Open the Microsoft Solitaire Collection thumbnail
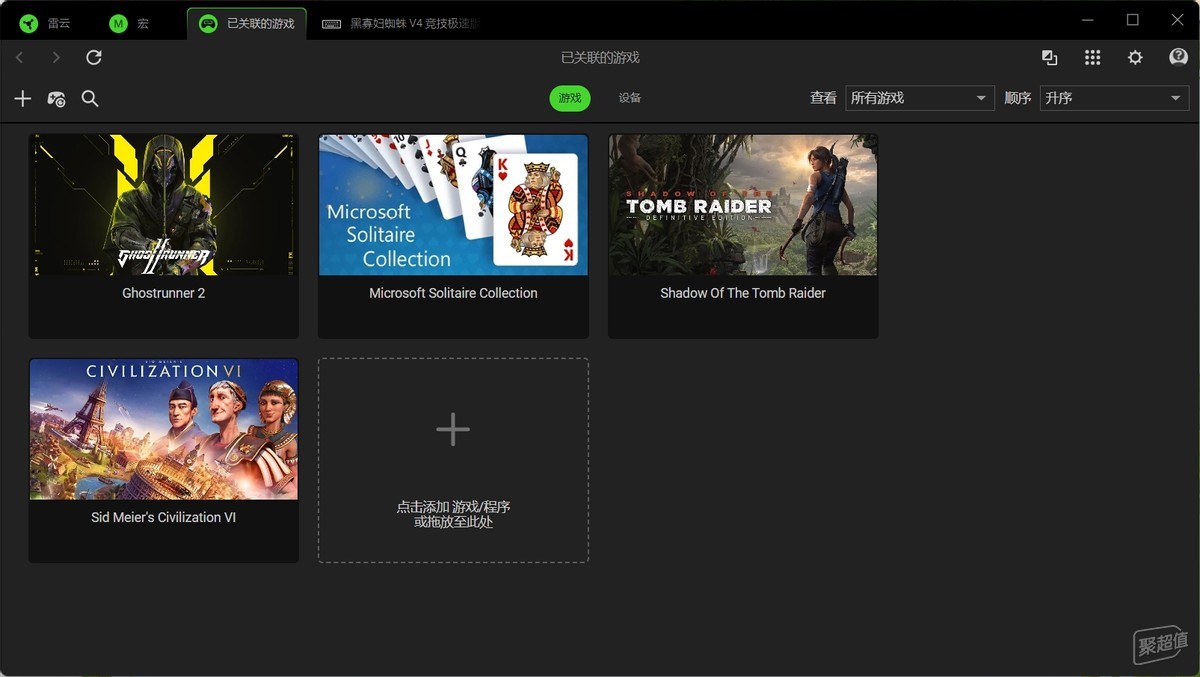This screenshot has width=1200, height=677. [x=453, y=205]
